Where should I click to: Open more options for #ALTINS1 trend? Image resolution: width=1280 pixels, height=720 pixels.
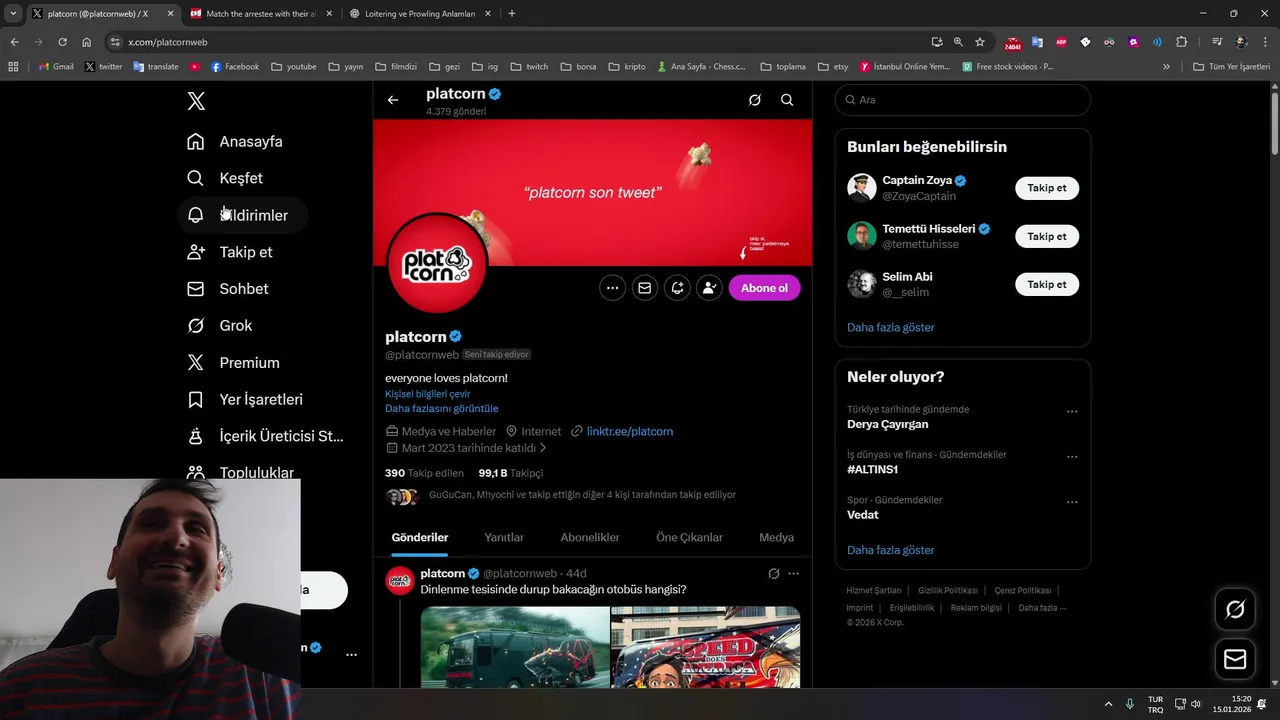1072,456
